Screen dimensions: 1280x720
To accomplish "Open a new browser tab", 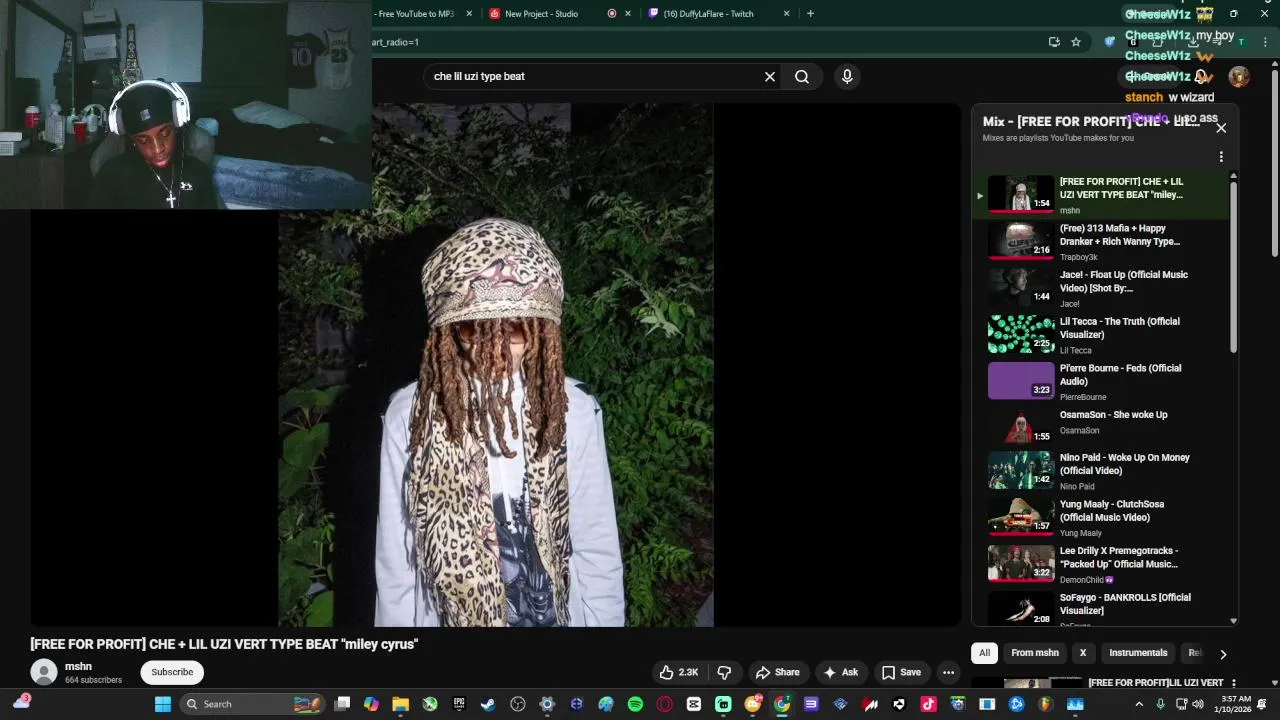I will click(x=810, y=13).
